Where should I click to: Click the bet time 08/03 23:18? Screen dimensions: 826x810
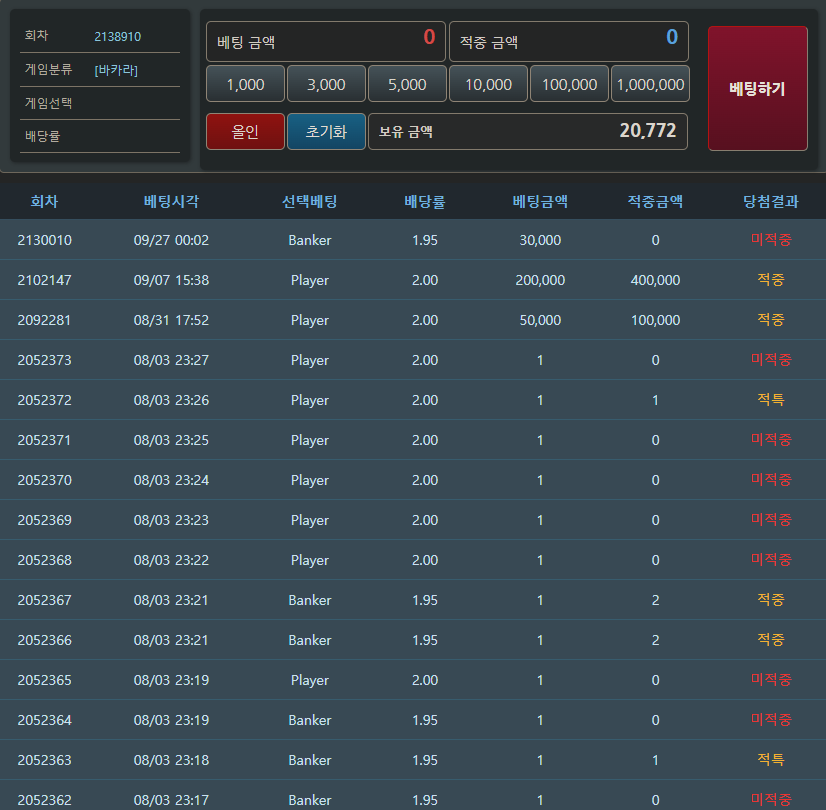pos(171,760)
